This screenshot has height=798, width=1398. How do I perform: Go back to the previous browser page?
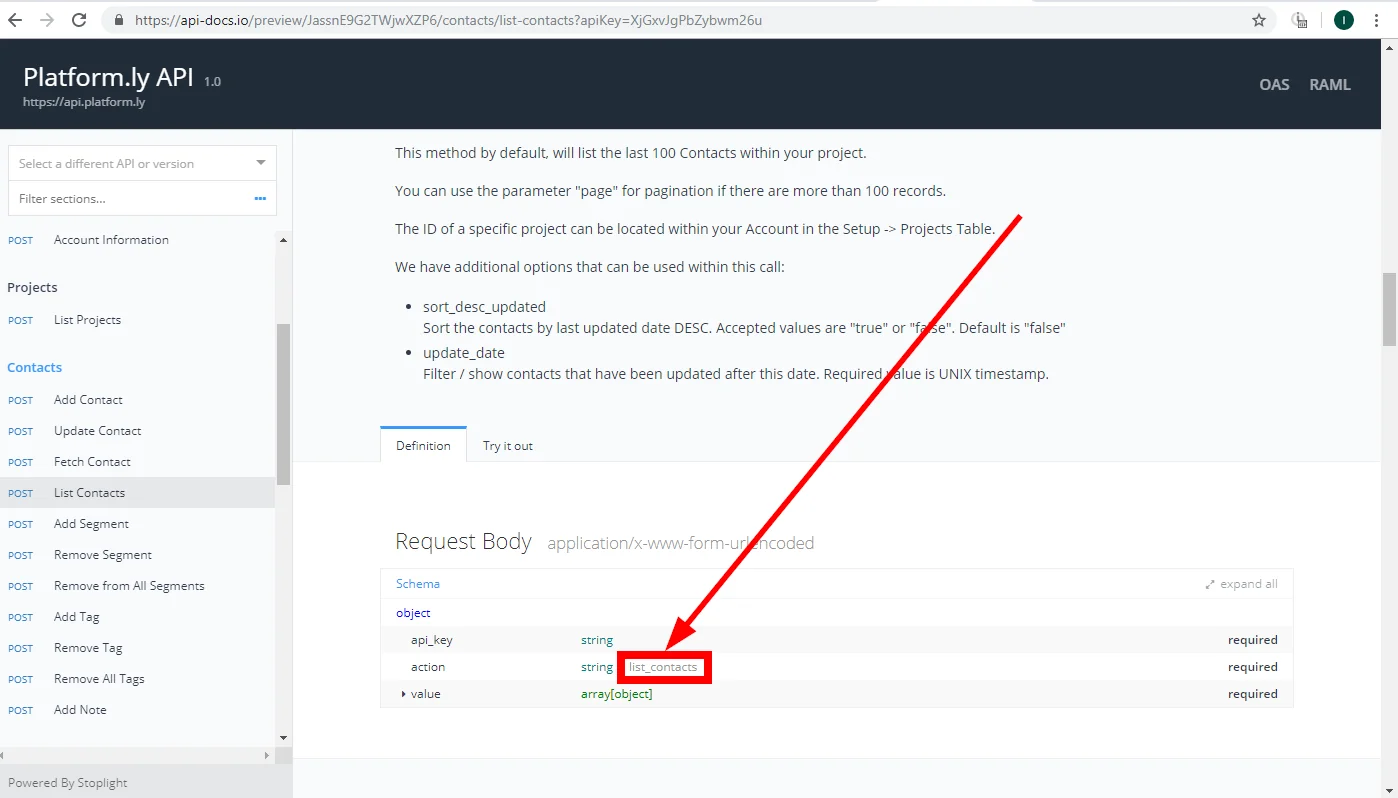15,20
